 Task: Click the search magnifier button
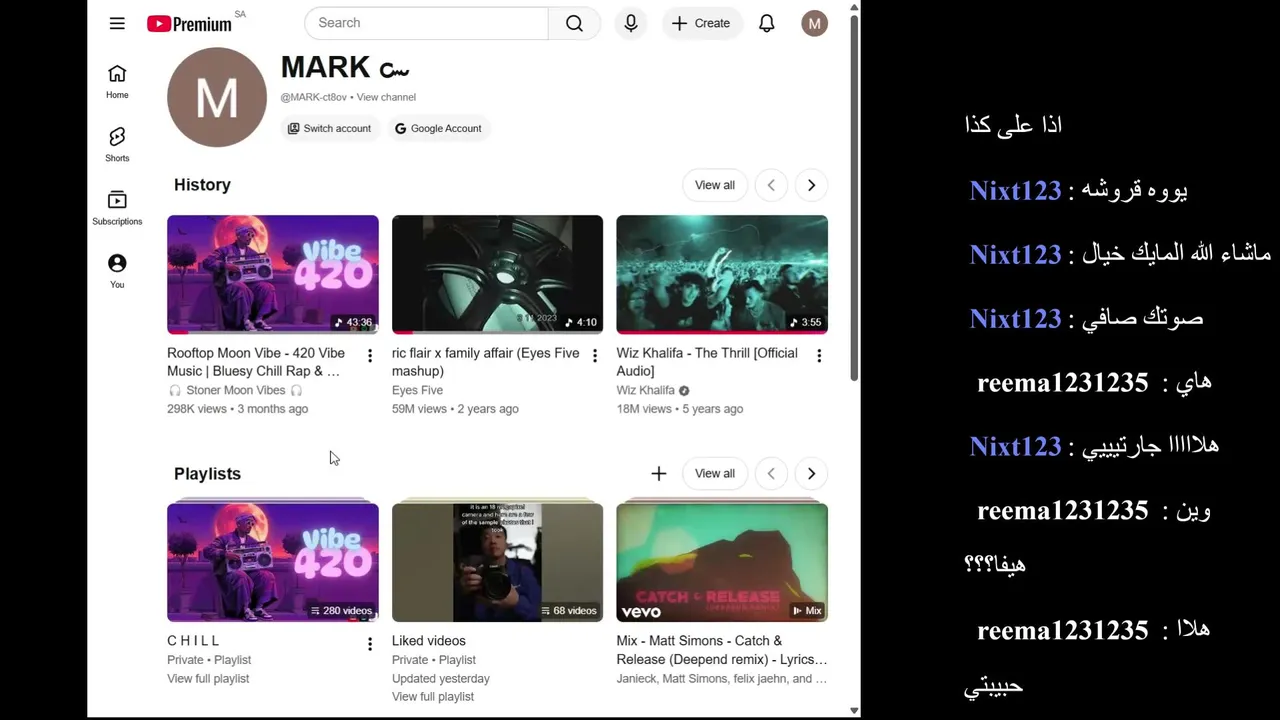pyautogui.click(x=574, y=23)
